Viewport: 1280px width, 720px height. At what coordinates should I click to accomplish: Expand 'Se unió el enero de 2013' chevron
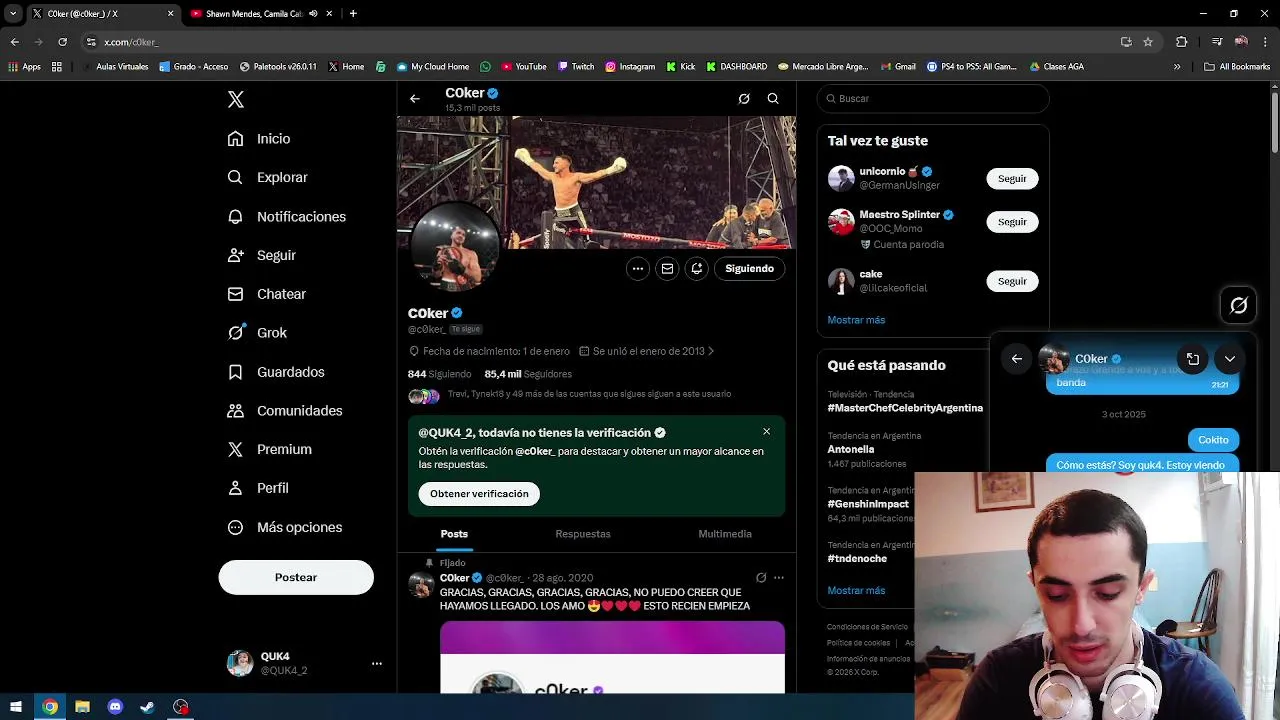(x=711, y=351)
